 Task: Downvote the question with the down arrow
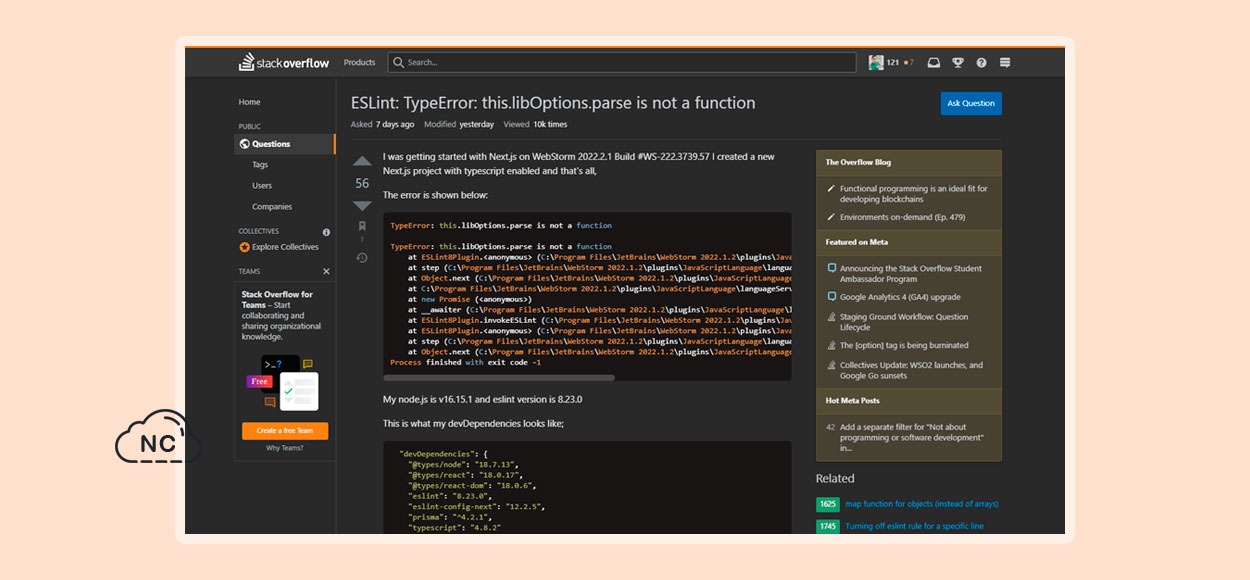click(362, 205)
